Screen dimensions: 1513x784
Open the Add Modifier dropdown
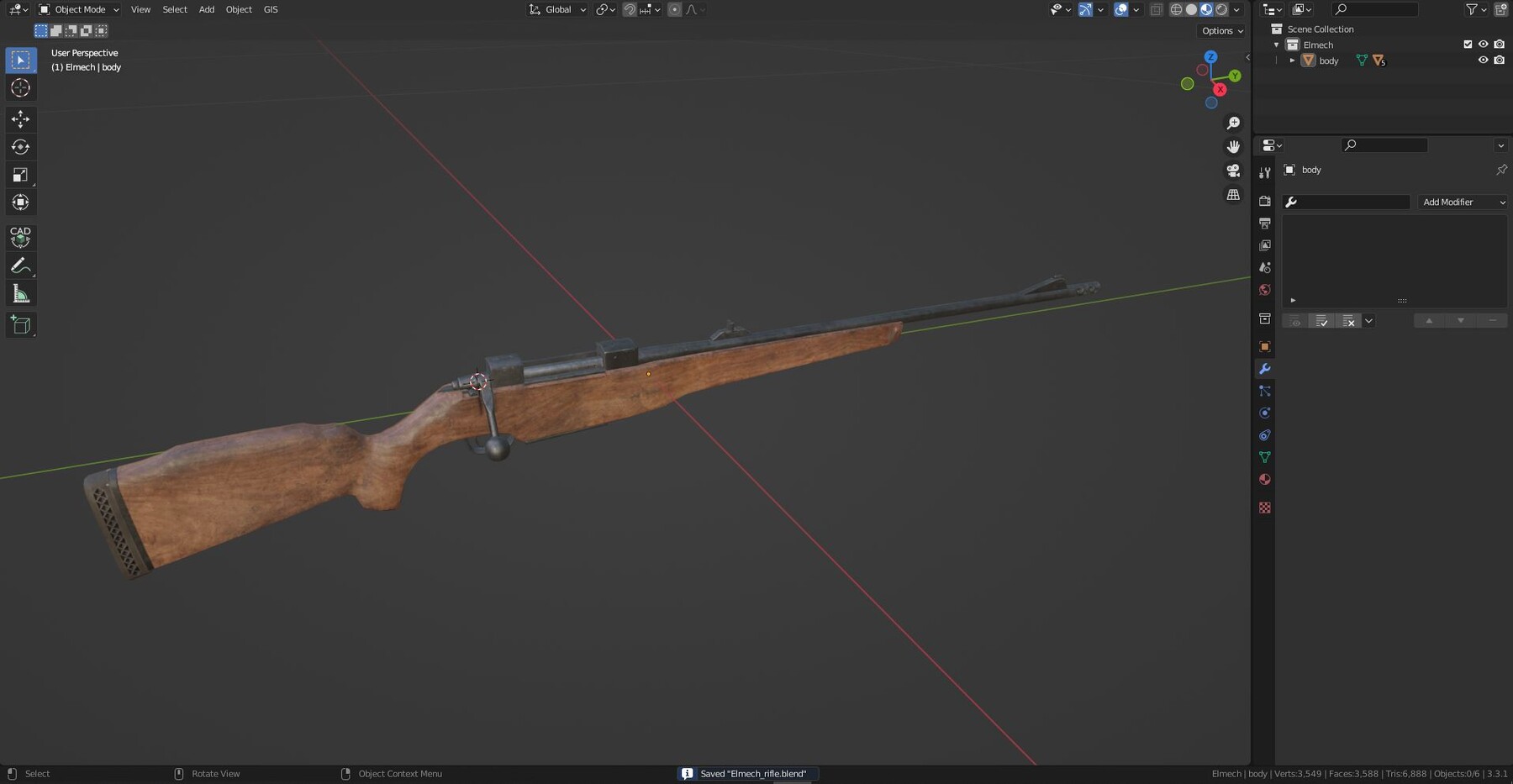tap(1463, 202)
